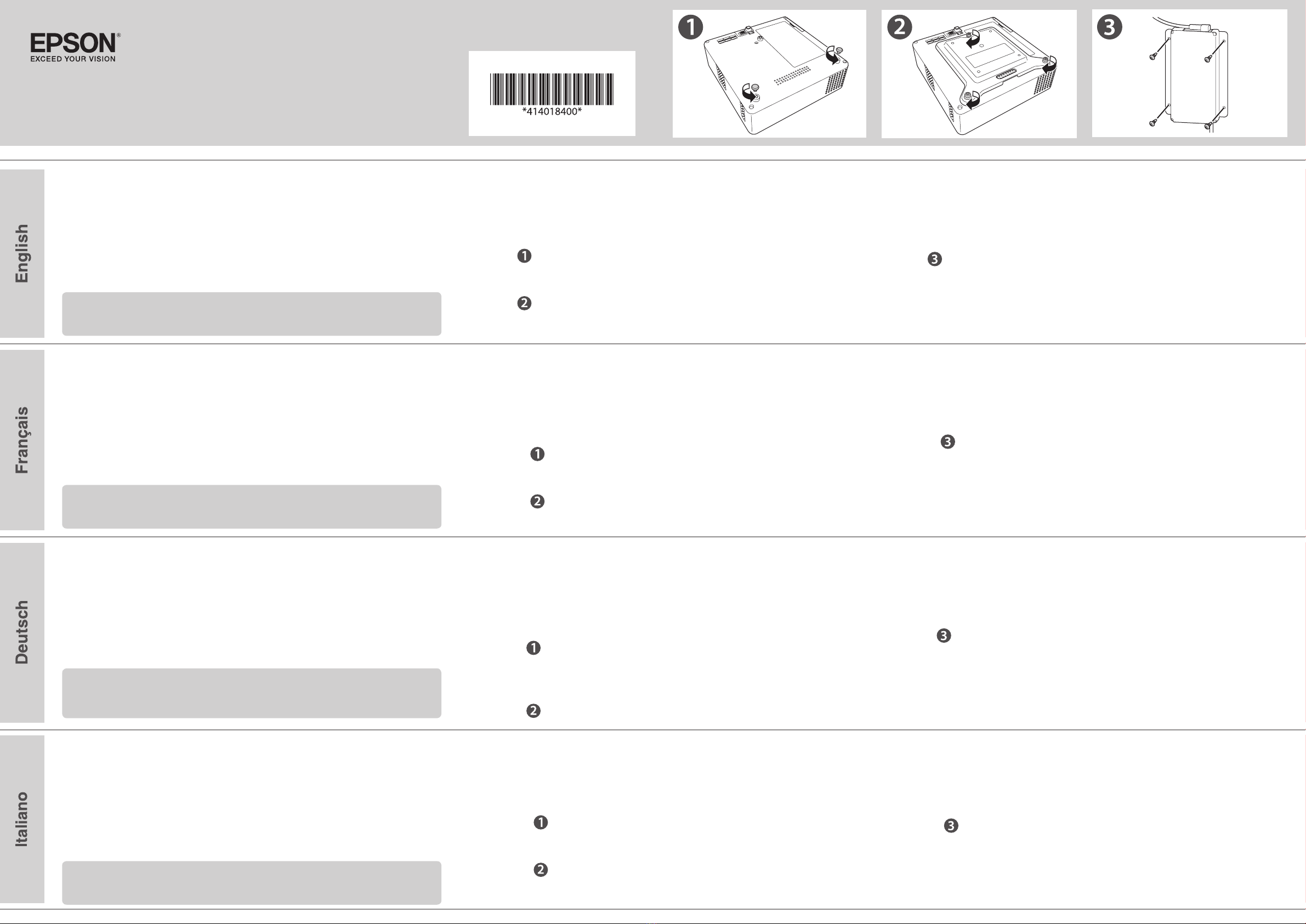The image size is (1306, 924).
Task: Select the Français language tab
Action: click(22, 440)
